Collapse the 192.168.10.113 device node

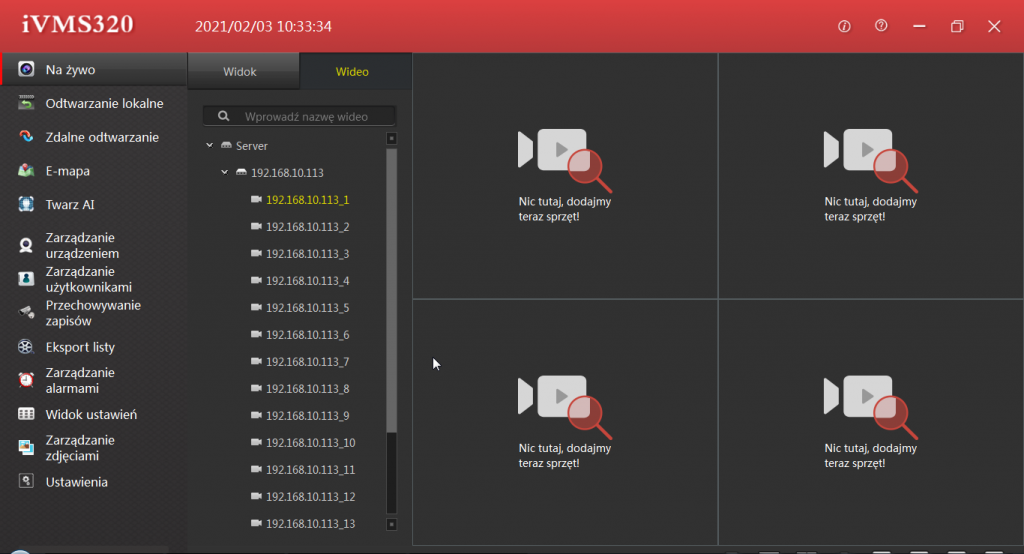[x=225, y=173]
